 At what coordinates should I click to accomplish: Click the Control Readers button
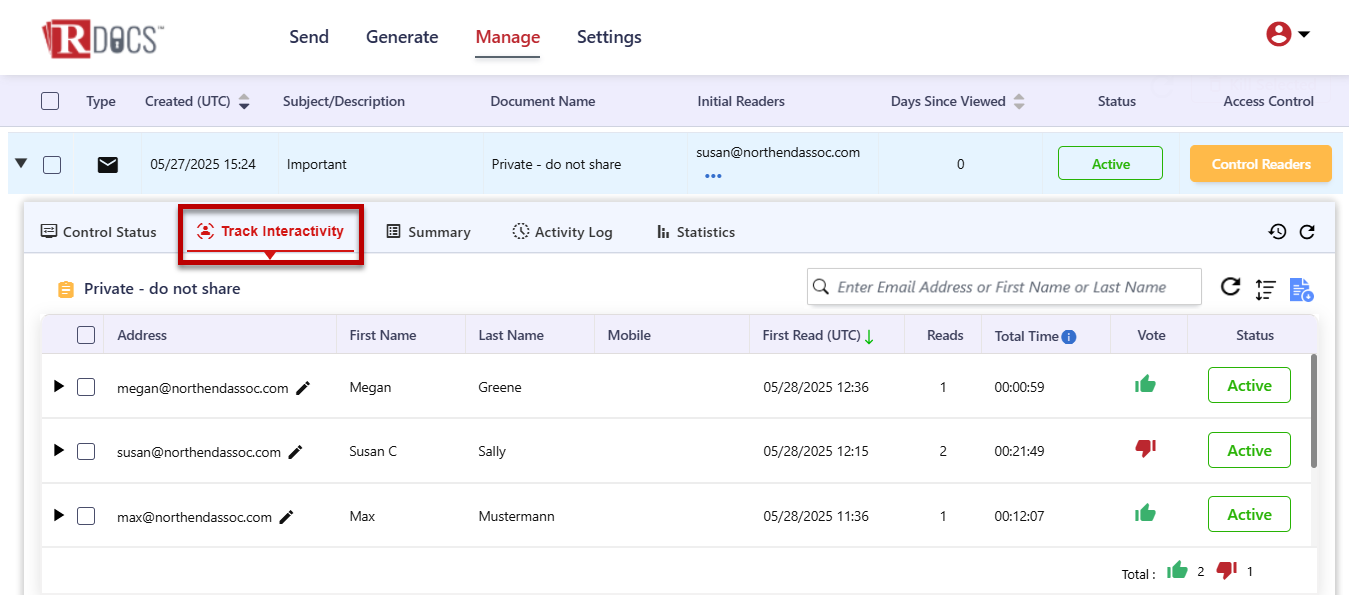(1260, 164)
